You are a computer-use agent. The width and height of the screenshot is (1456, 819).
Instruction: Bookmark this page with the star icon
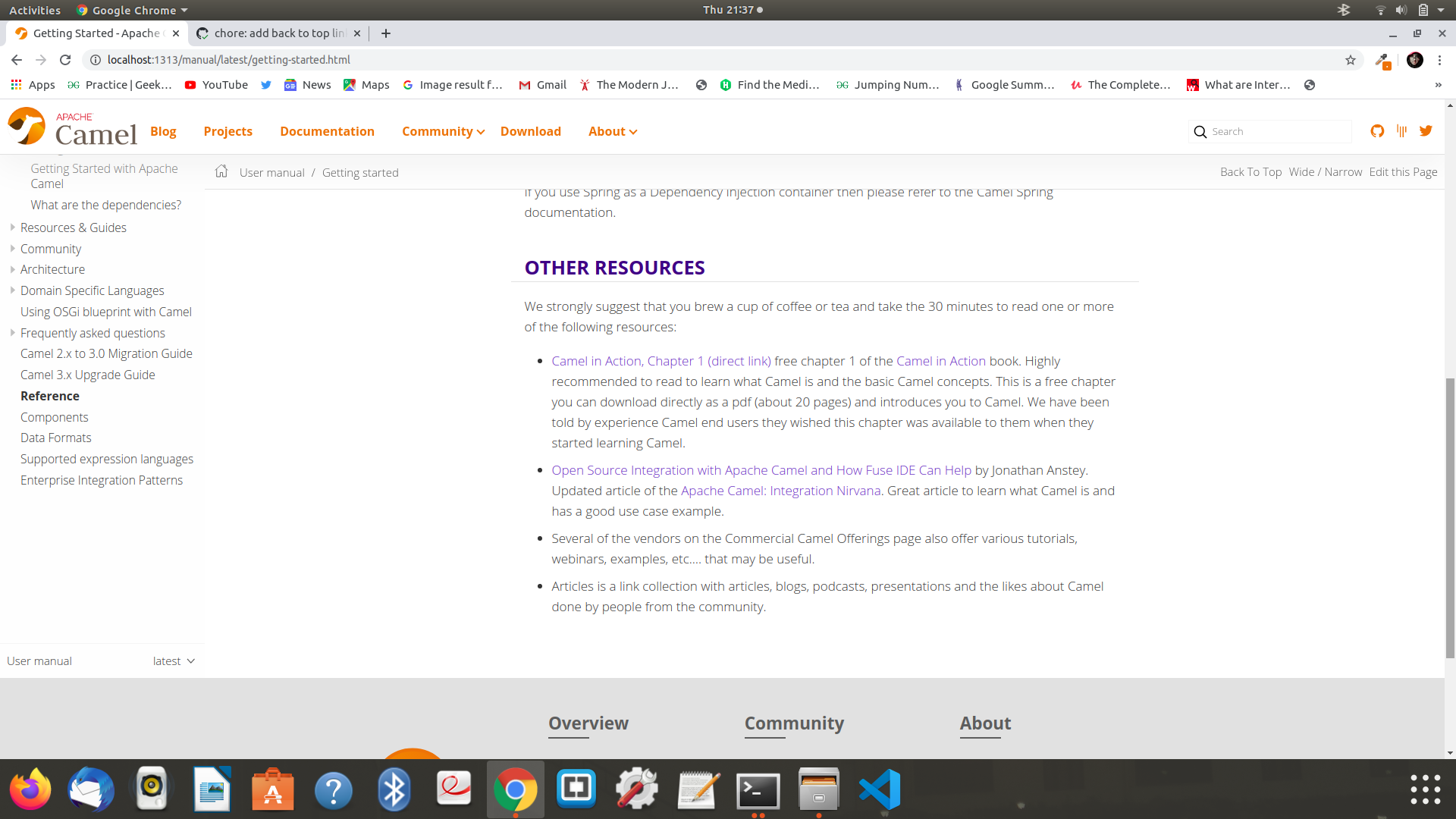1351,60
